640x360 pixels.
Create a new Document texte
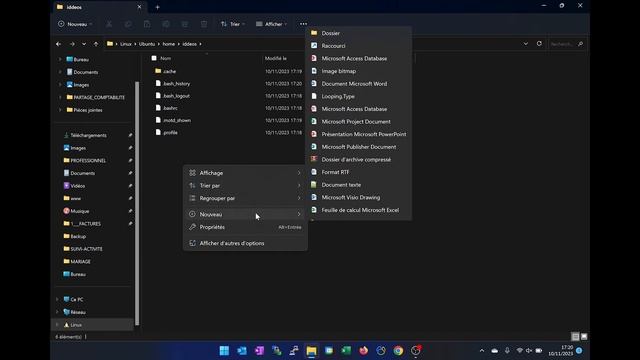358,184
